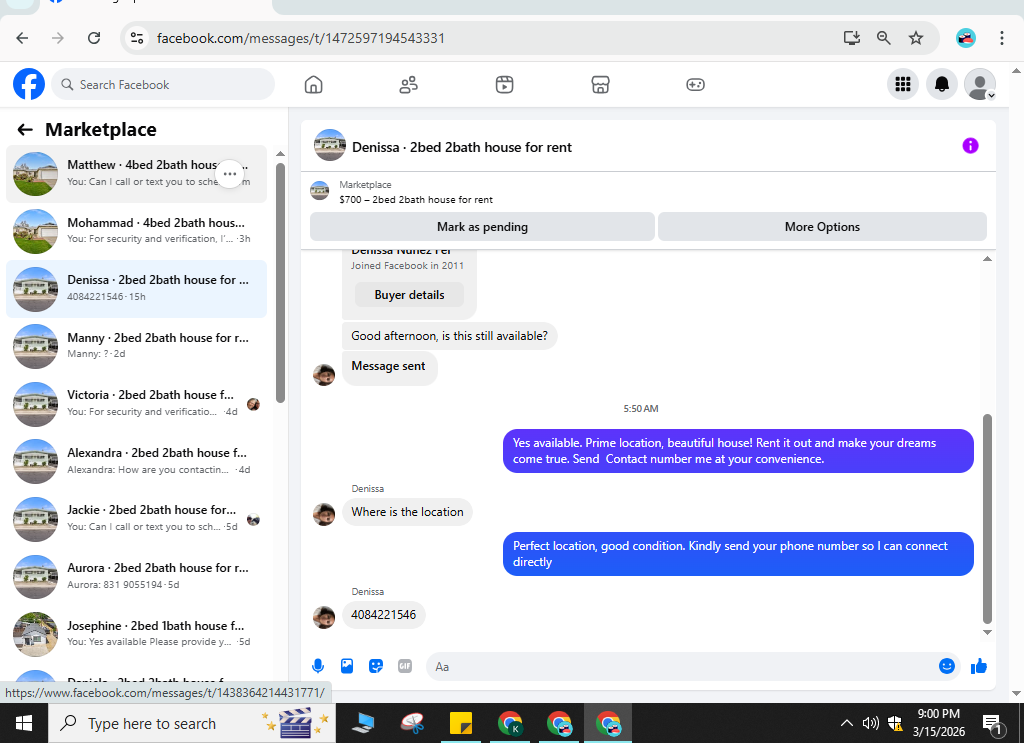Open the Reels video tab icon

coord(504,85)
